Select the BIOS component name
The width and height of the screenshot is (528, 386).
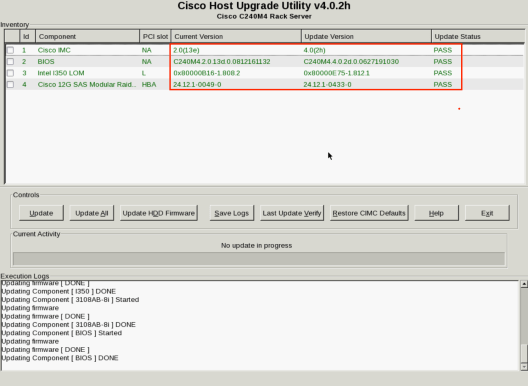click(x=46, y=62)
